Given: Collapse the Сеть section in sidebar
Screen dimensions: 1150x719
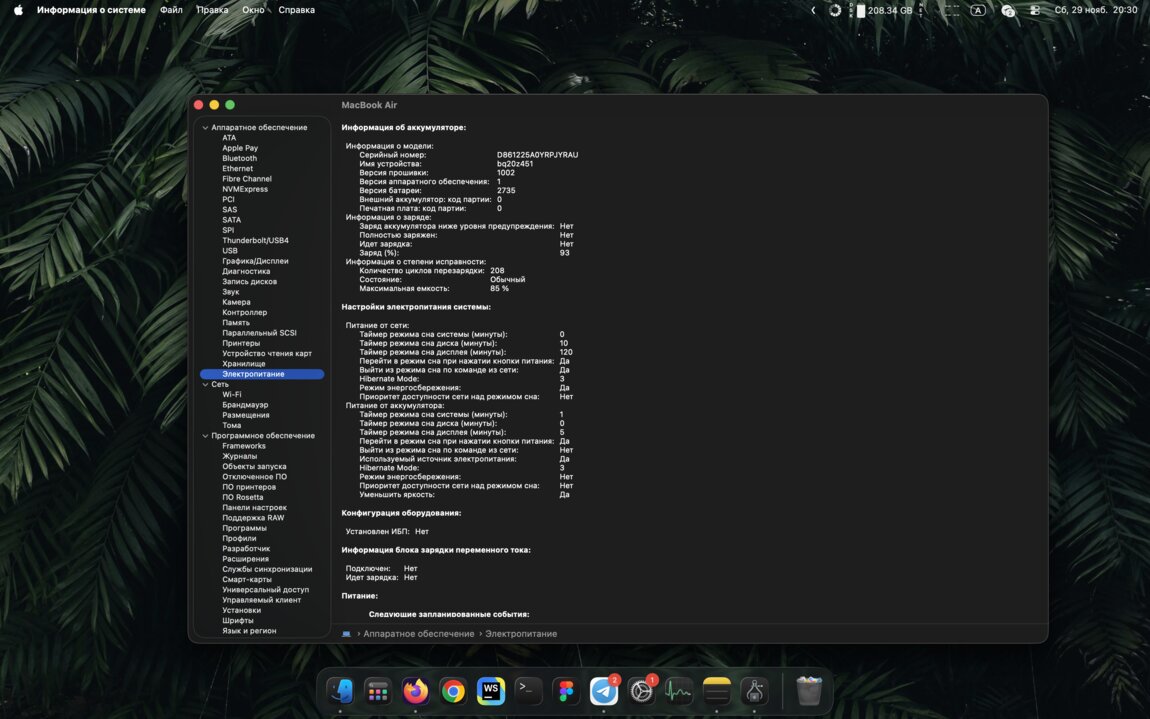Looking at the screenshot, I should [x=206, y=384].
